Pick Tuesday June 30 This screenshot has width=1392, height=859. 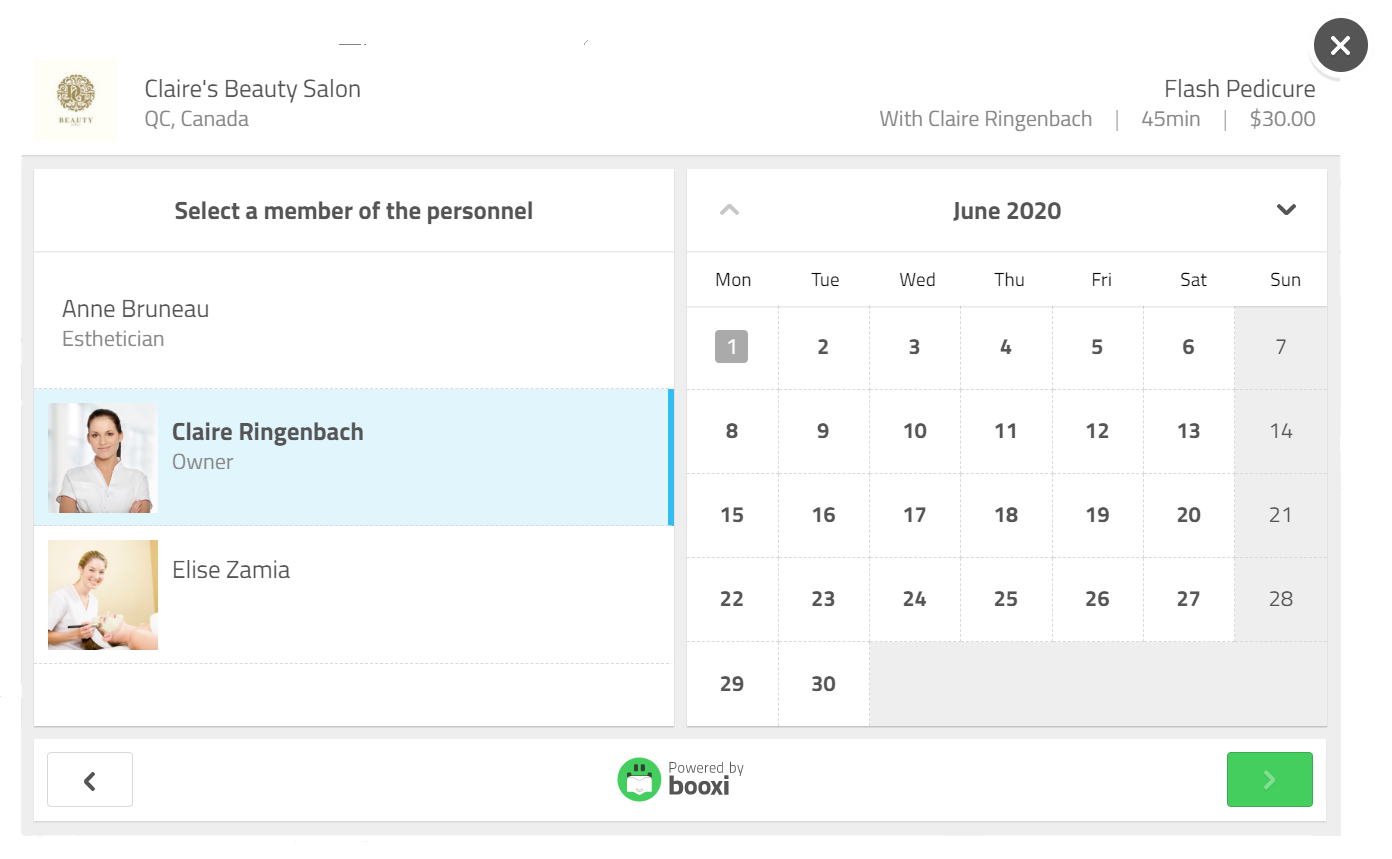[823, 684]
